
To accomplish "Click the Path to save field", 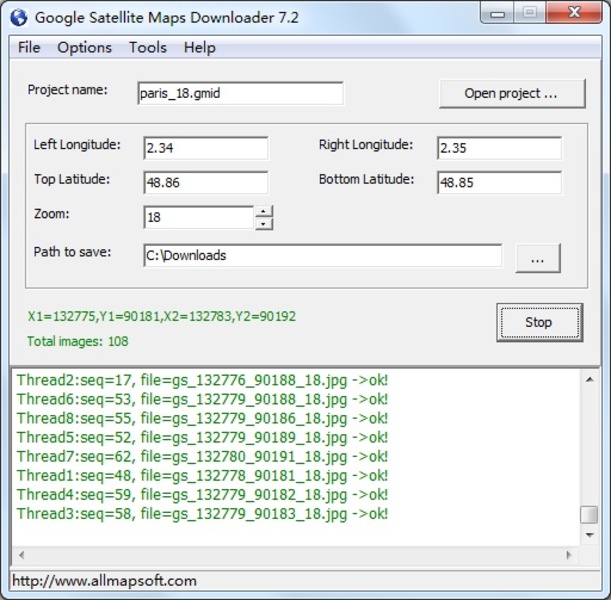I will click(323, 256).
